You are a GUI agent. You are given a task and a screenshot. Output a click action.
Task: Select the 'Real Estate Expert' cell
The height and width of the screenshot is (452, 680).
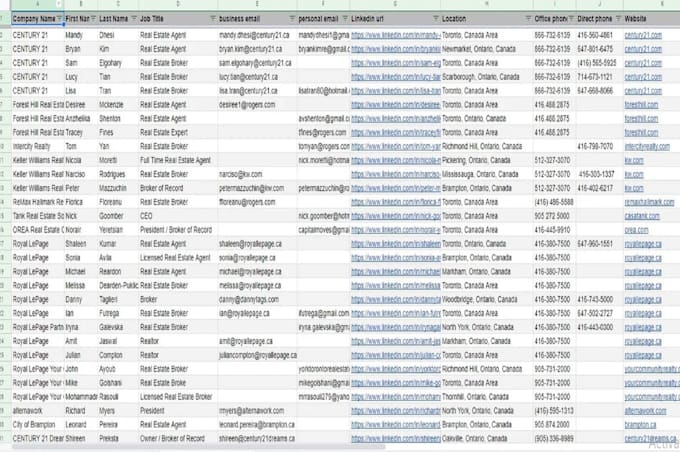178,132
